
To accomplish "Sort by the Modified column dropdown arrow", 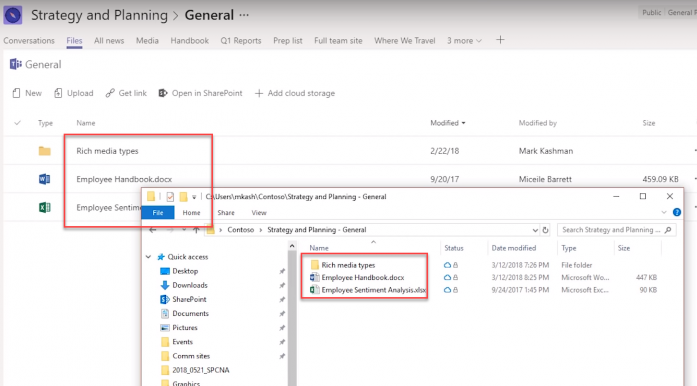I will (463, 123).
